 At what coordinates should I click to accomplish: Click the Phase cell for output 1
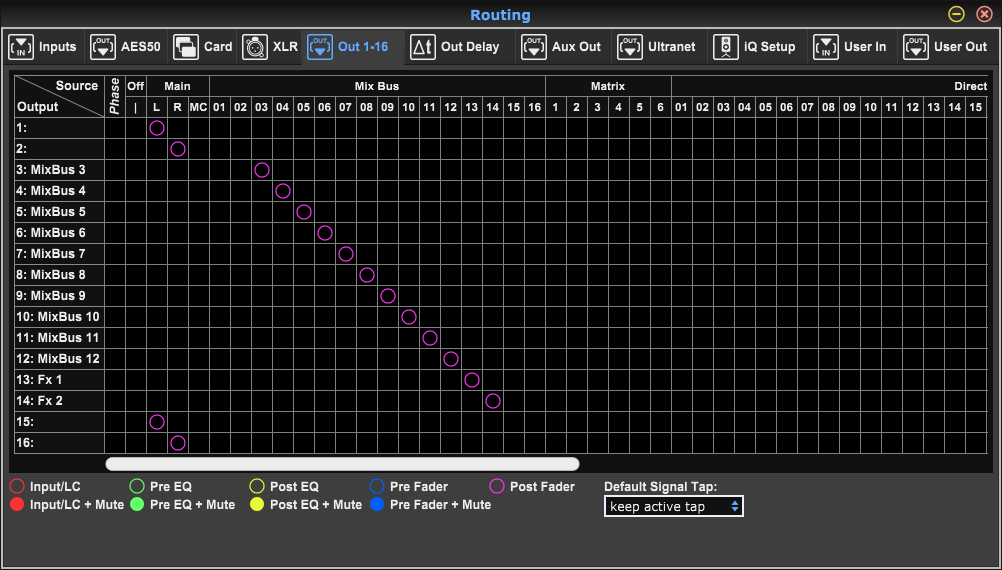pos(115,128)
